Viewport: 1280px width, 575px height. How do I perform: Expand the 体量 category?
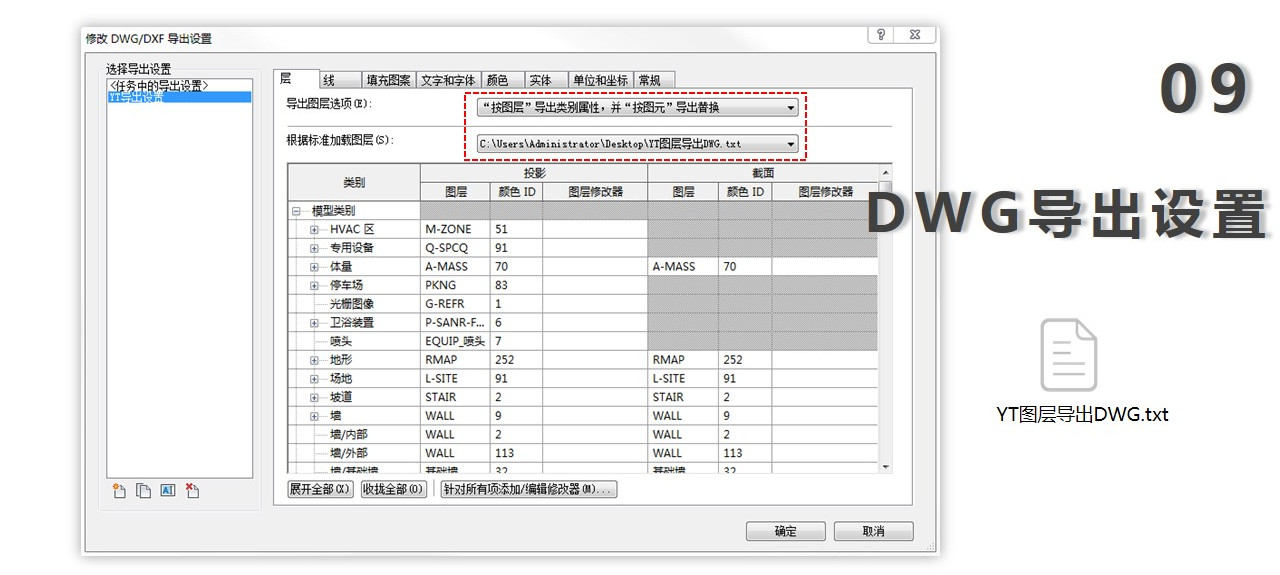point(314,267)
